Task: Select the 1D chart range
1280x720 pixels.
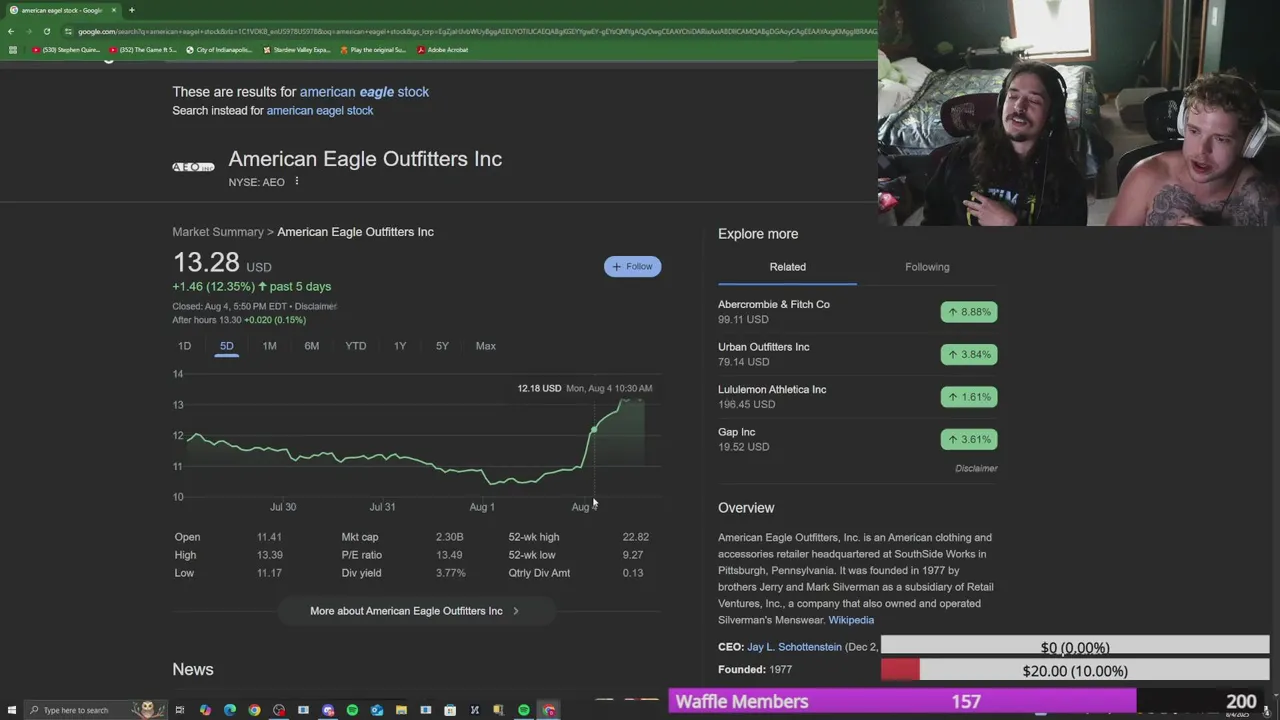Action: click(x=184, y=346)
